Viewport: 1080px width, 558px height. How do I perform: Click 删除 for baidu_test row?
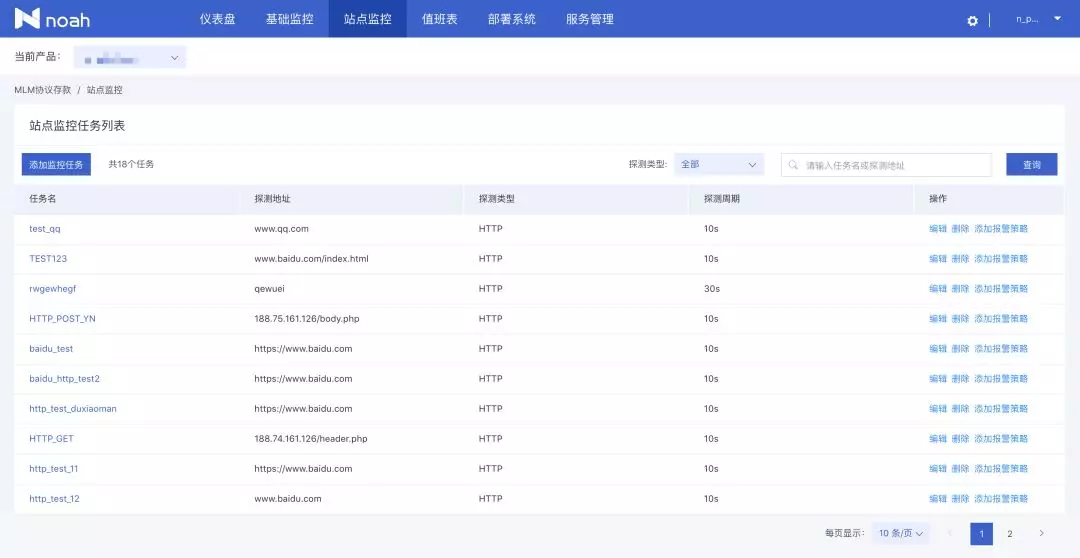click(960, 349)
